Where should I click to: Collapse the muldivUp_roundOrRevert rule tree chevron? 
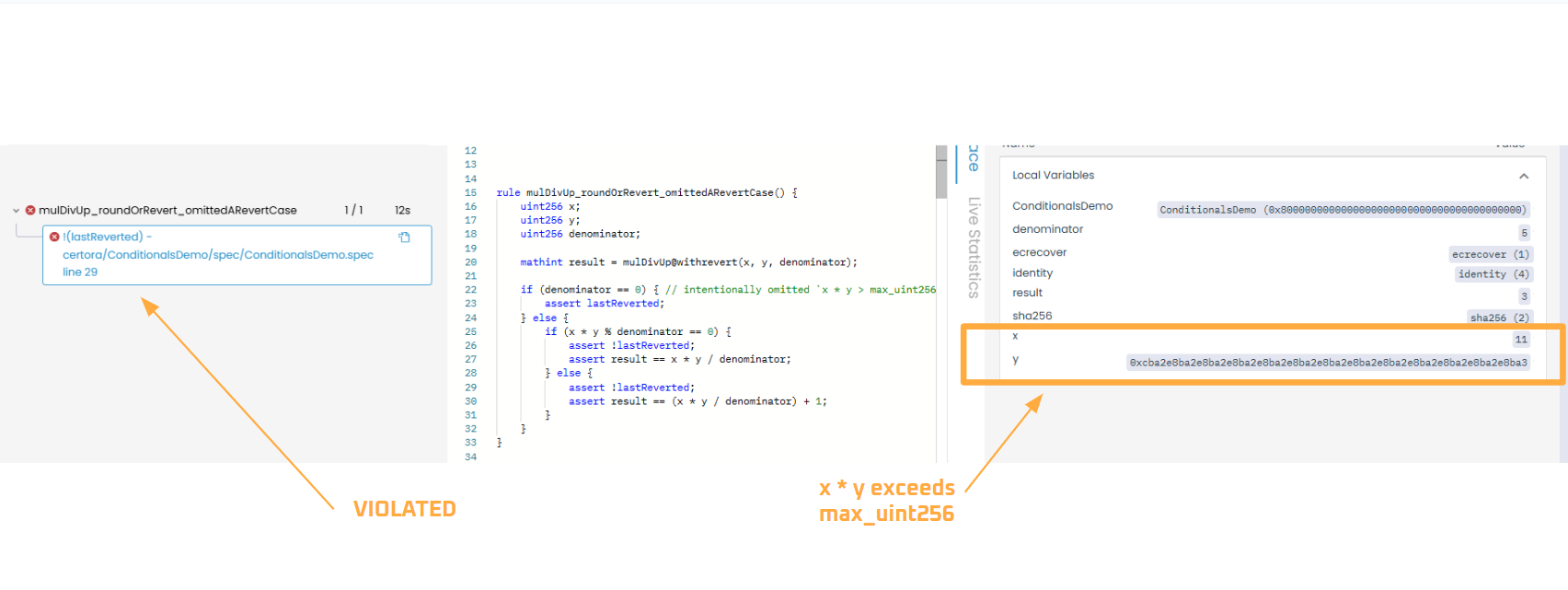click(16, 211)
